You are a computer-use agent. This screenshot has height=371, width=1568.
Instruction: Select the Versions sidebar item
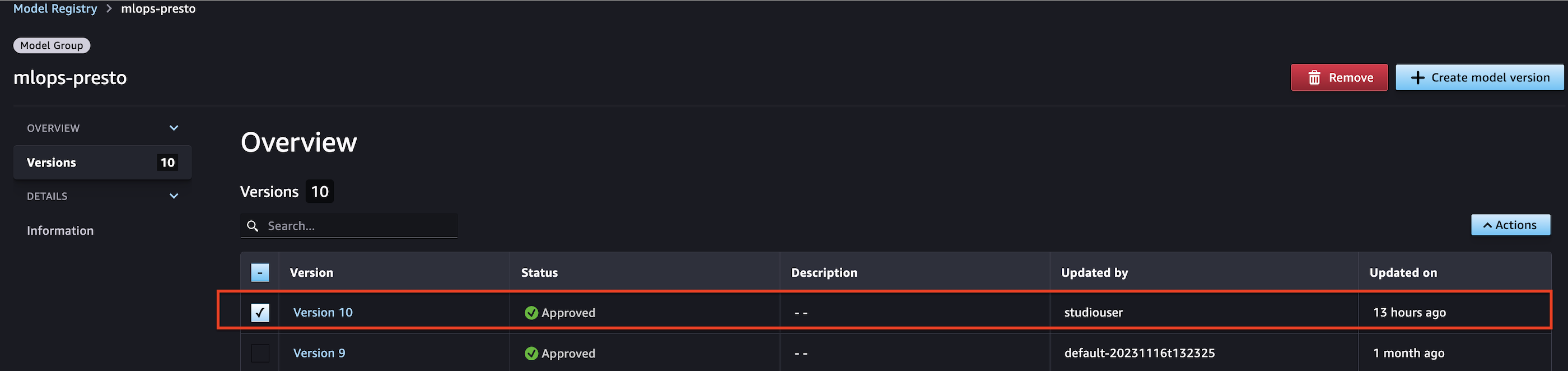[102, 163]
